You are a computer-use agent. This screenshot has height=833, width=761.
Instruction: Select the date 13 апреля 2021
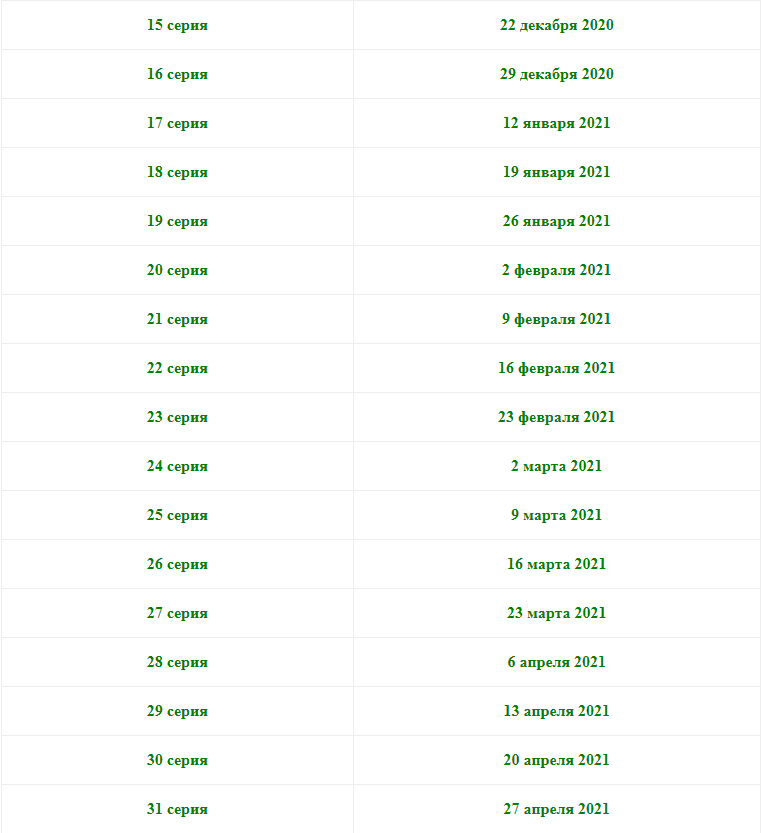coord(556,711)
